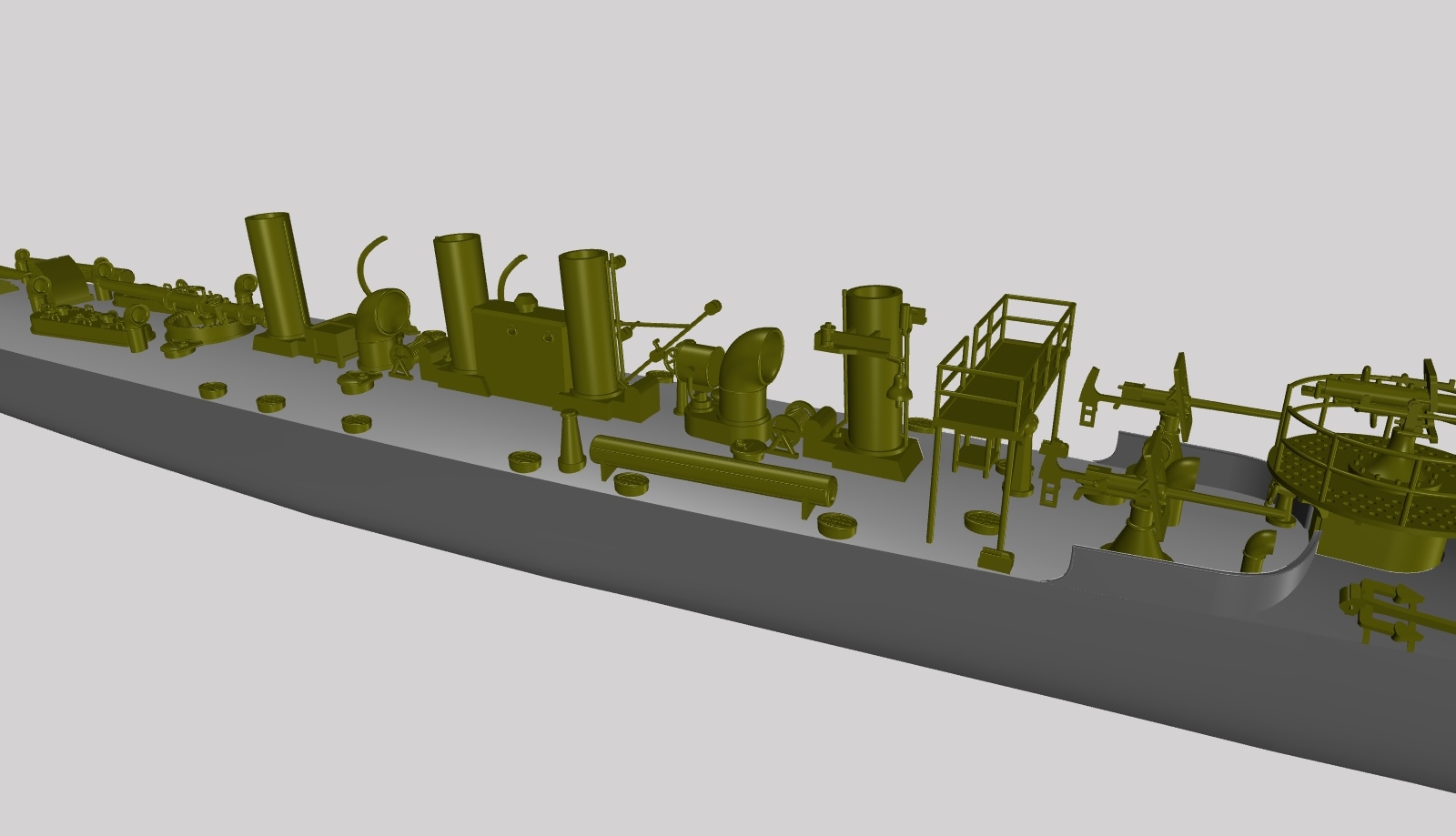Select the searchlight next to the large ventilator
Viewport: 1456px width, 836px height.
699,364
